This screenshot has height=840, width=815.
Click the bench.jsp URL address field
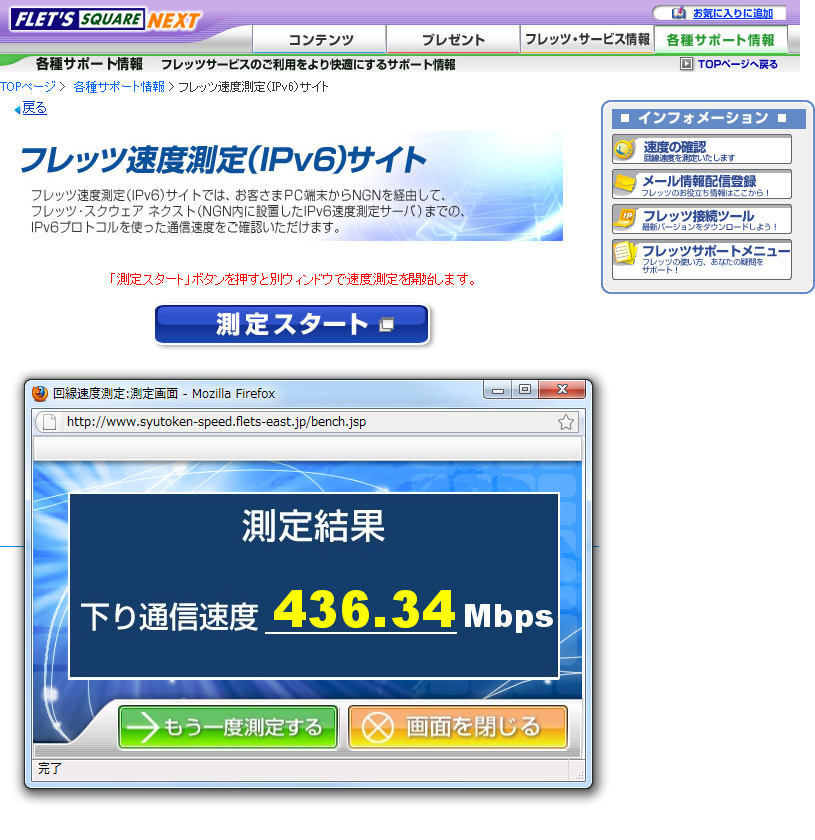[x=300, y=422]
